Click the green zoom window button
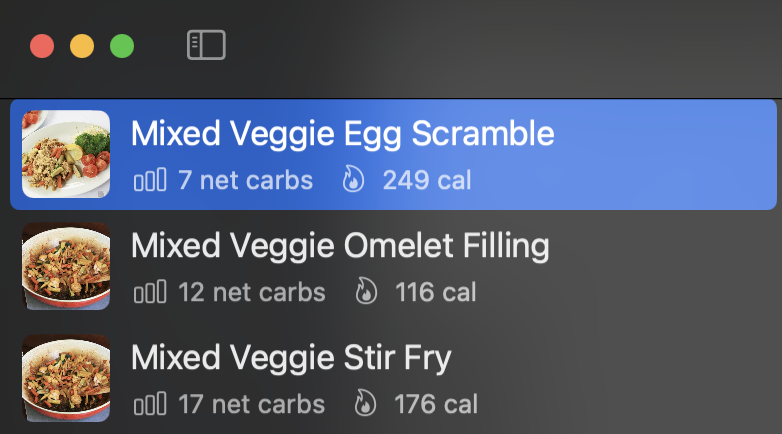 click(122, 46)
